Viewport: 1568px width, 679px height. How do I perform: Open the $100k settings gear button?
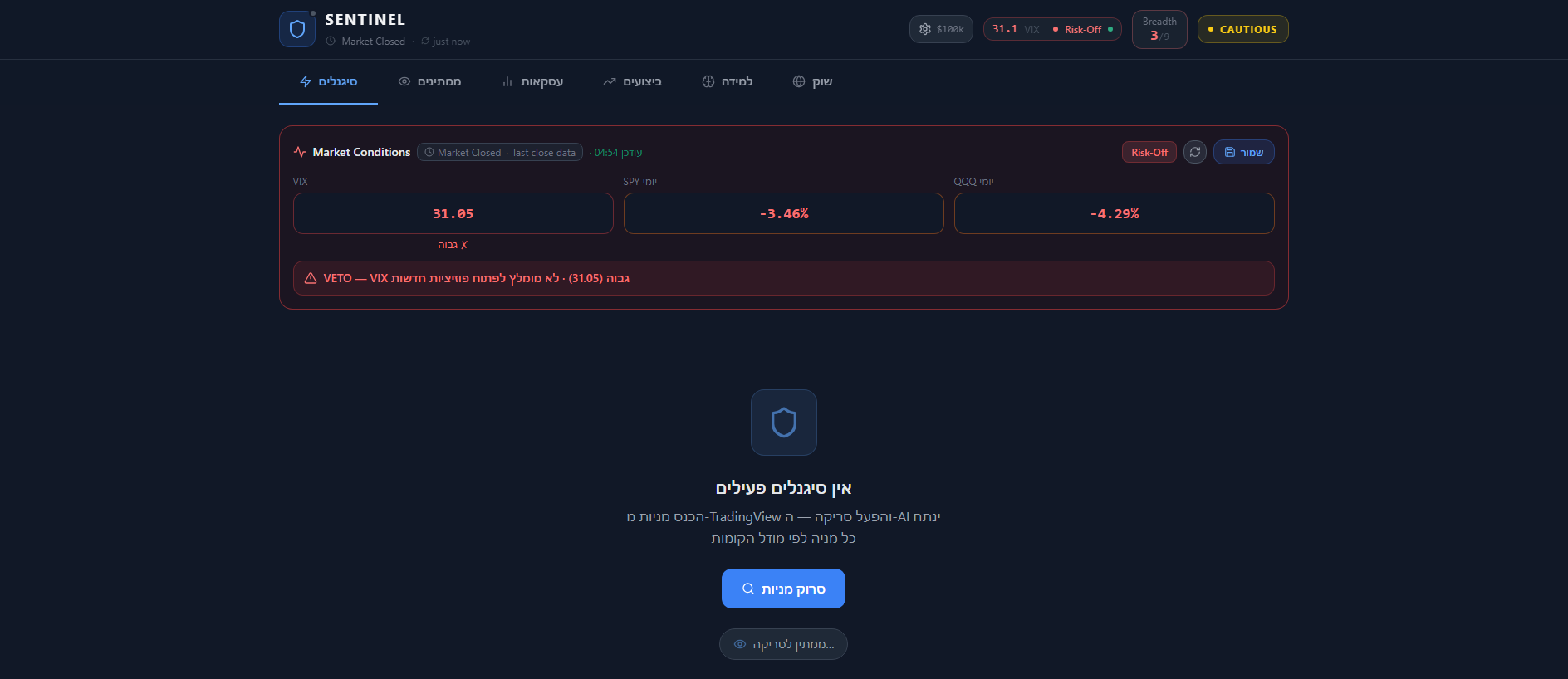941,29
